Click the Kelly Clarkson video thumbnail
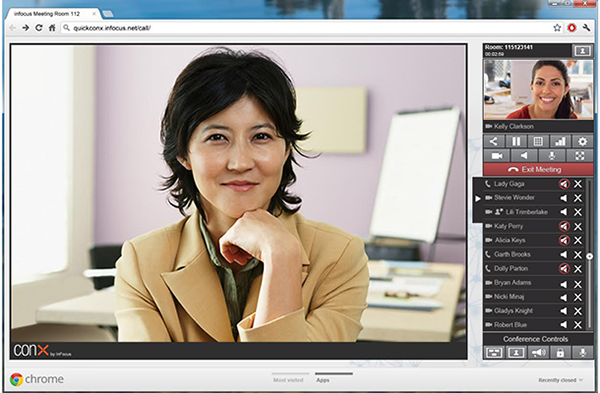This screenshot has height=393, width=600. click(x=538, y=90)
